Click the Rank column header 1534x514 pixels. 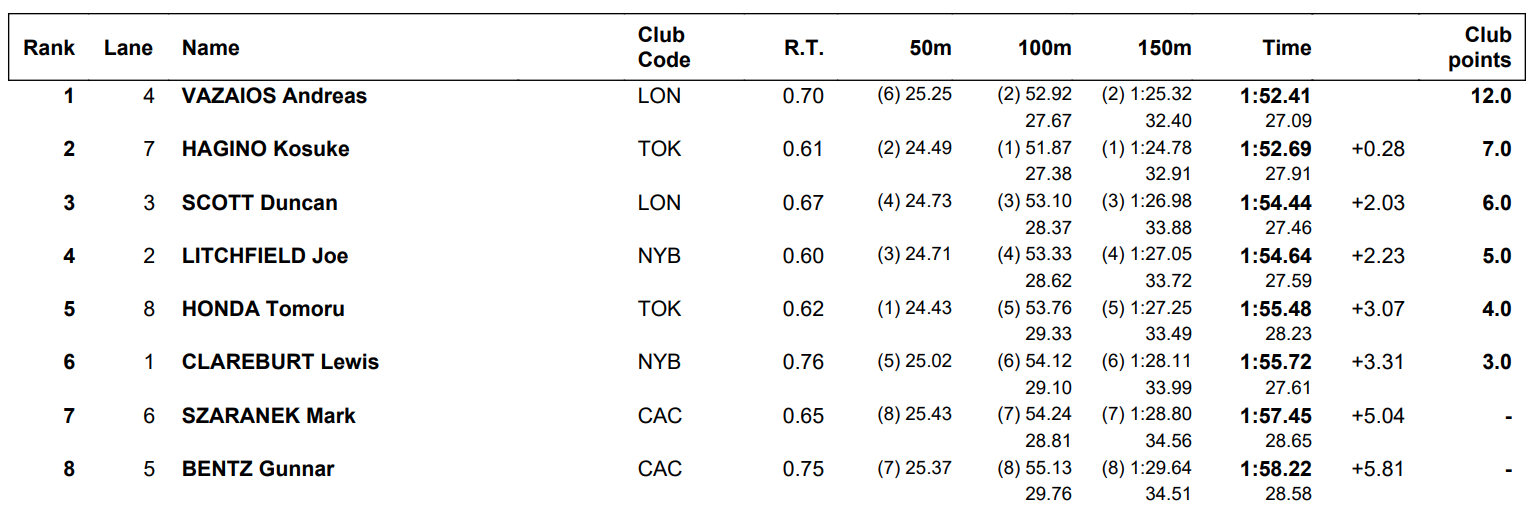point(49,48)
